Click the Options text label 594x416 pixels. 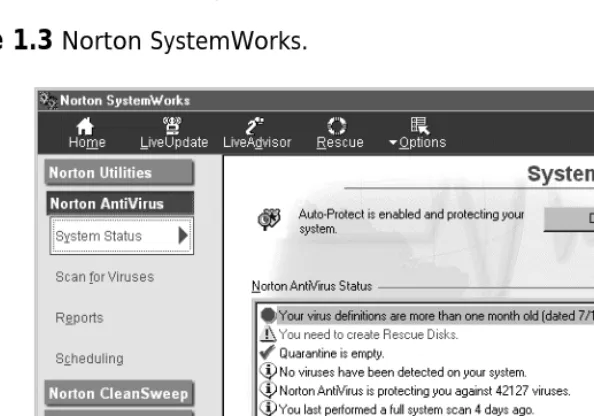click(422, 142)
